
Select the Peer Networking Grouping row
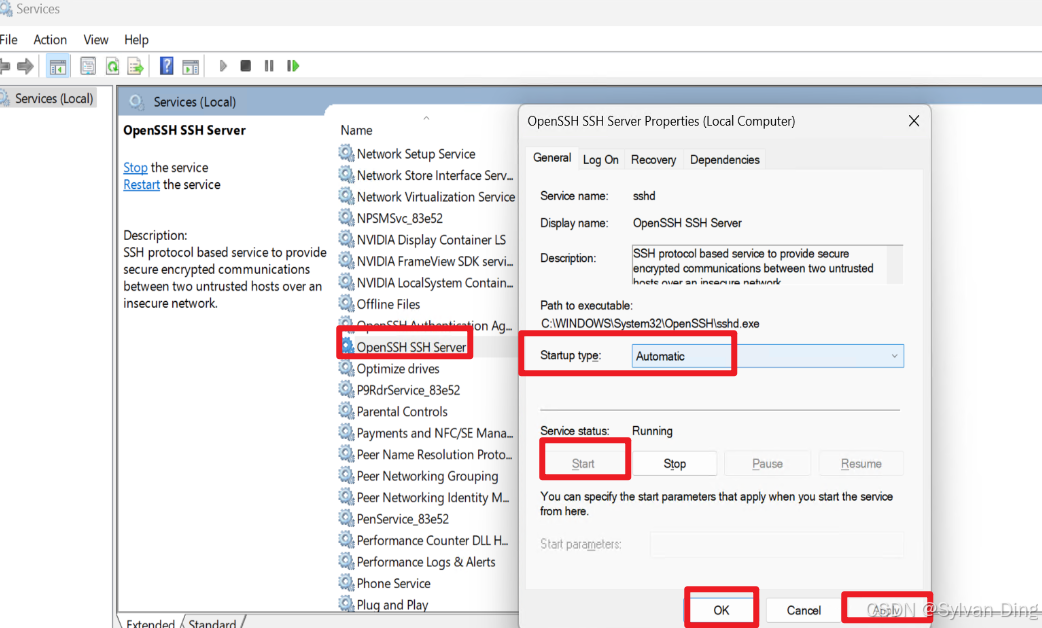(x=427, y=476)
